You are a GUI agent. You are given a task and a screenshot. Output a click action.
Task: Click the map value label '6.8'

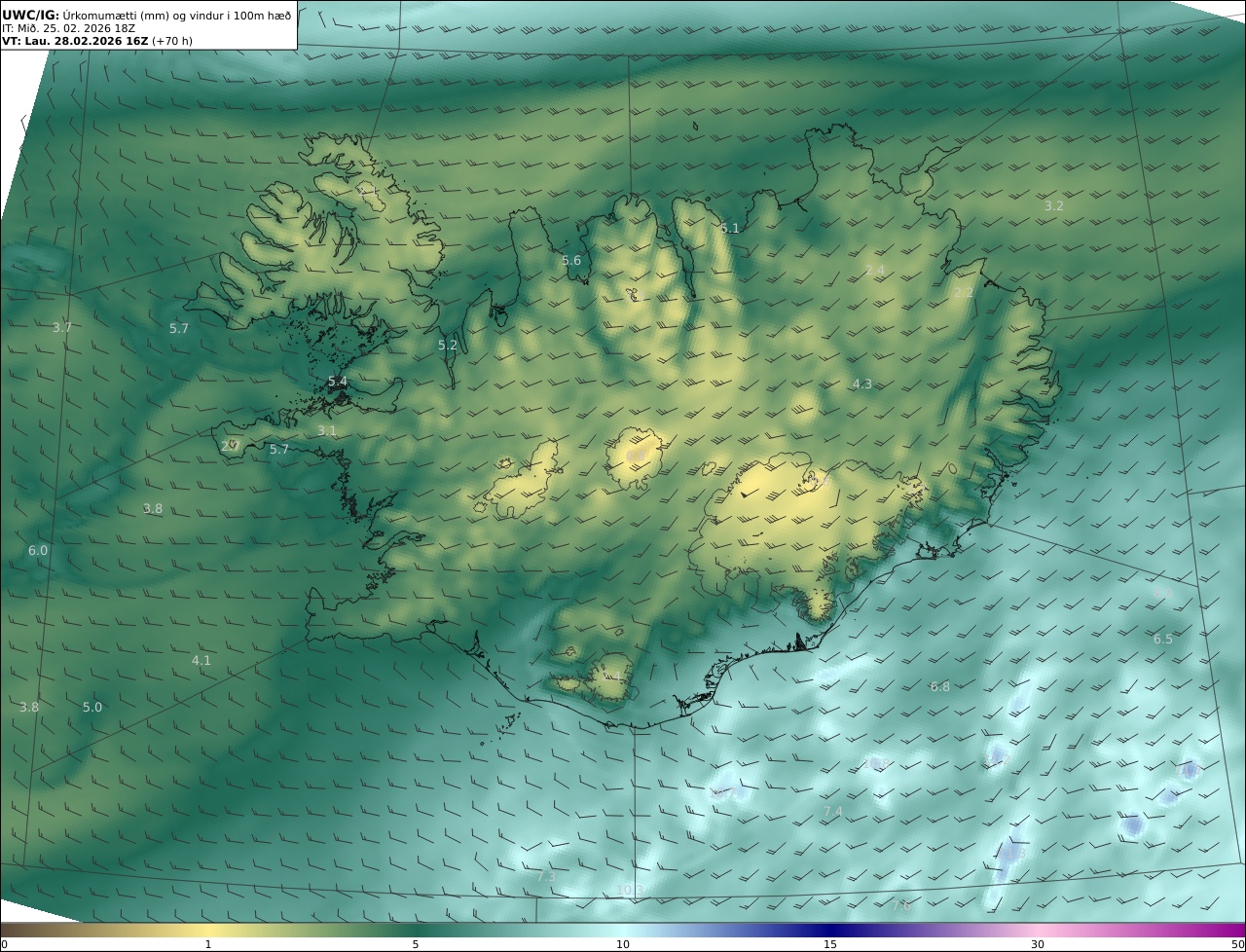(x=940, y=686)
